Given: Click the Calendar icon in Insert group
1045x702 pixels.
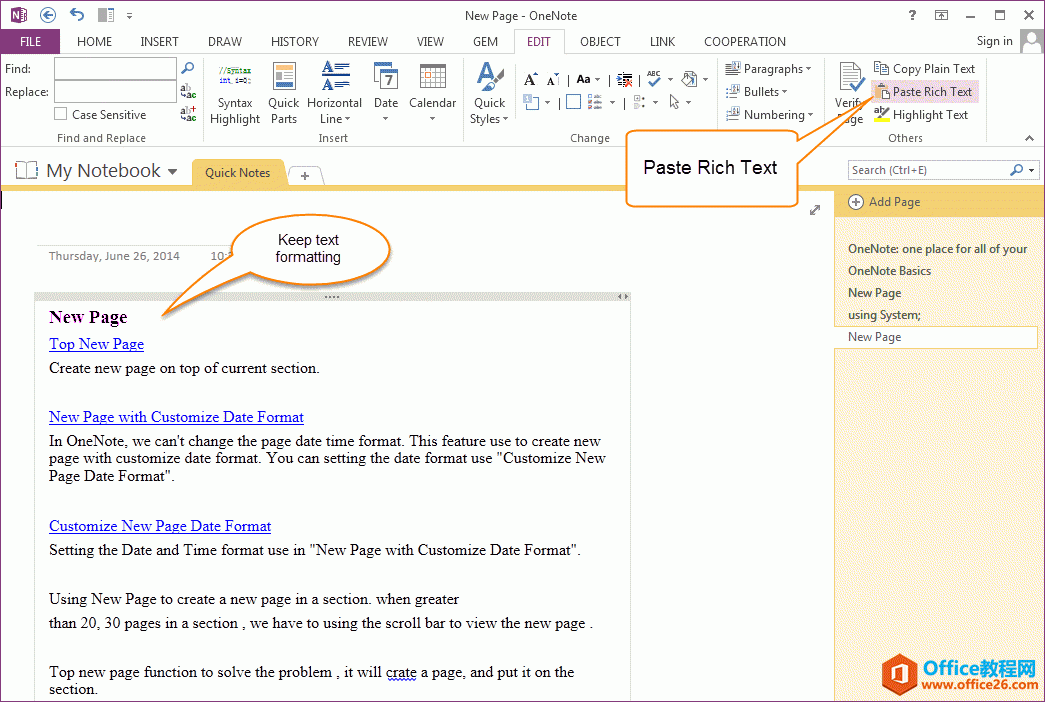Looking at the screenshot, I should point(433,77).
